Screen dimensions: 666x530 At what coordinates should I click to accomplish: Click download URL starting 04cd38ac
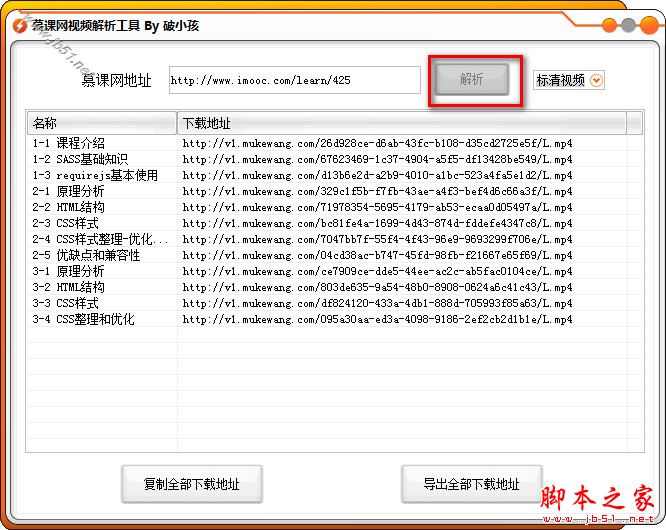tap(378, 255)
